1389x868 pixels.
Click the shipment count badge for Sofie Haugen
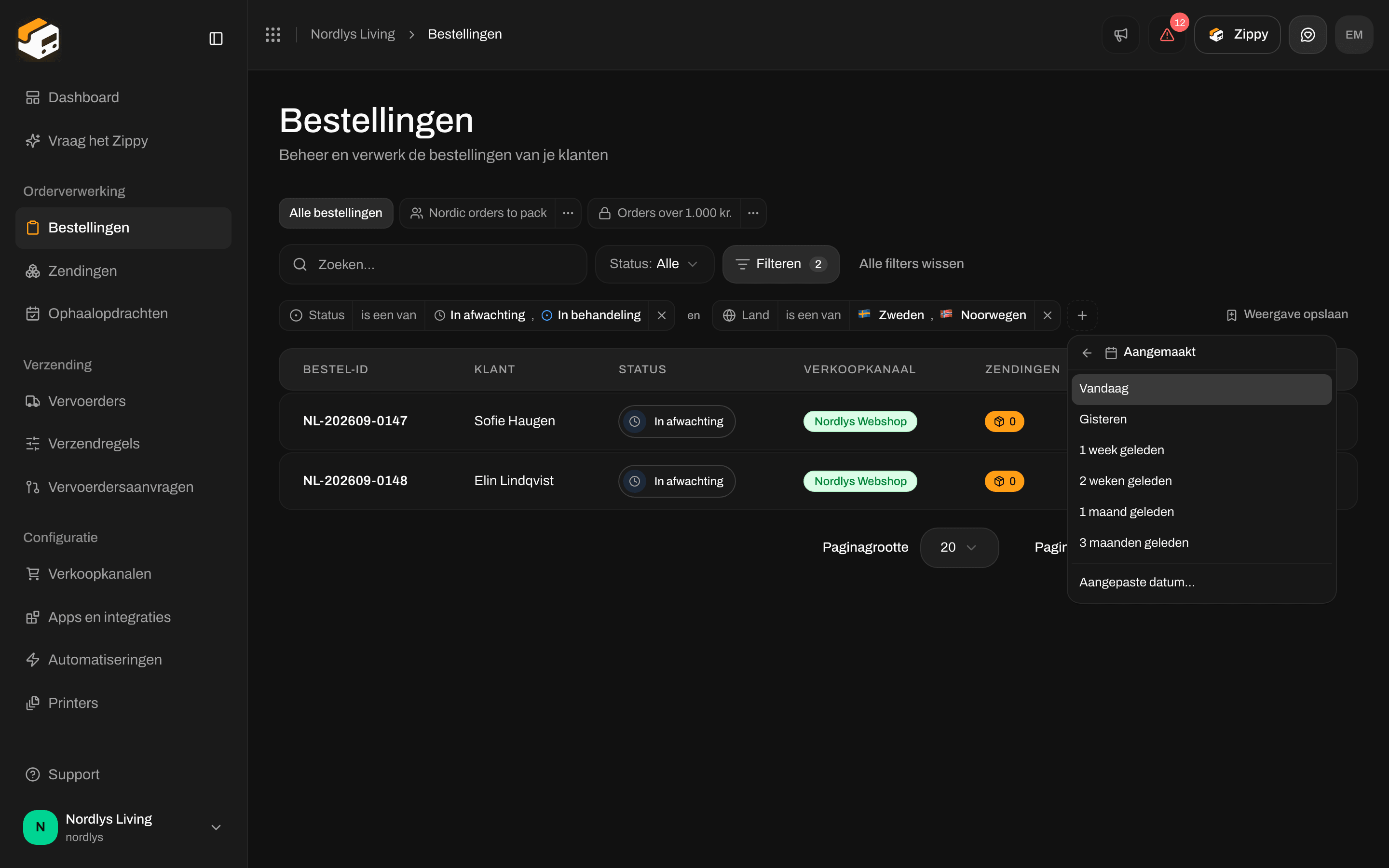tap(1005, 421)
